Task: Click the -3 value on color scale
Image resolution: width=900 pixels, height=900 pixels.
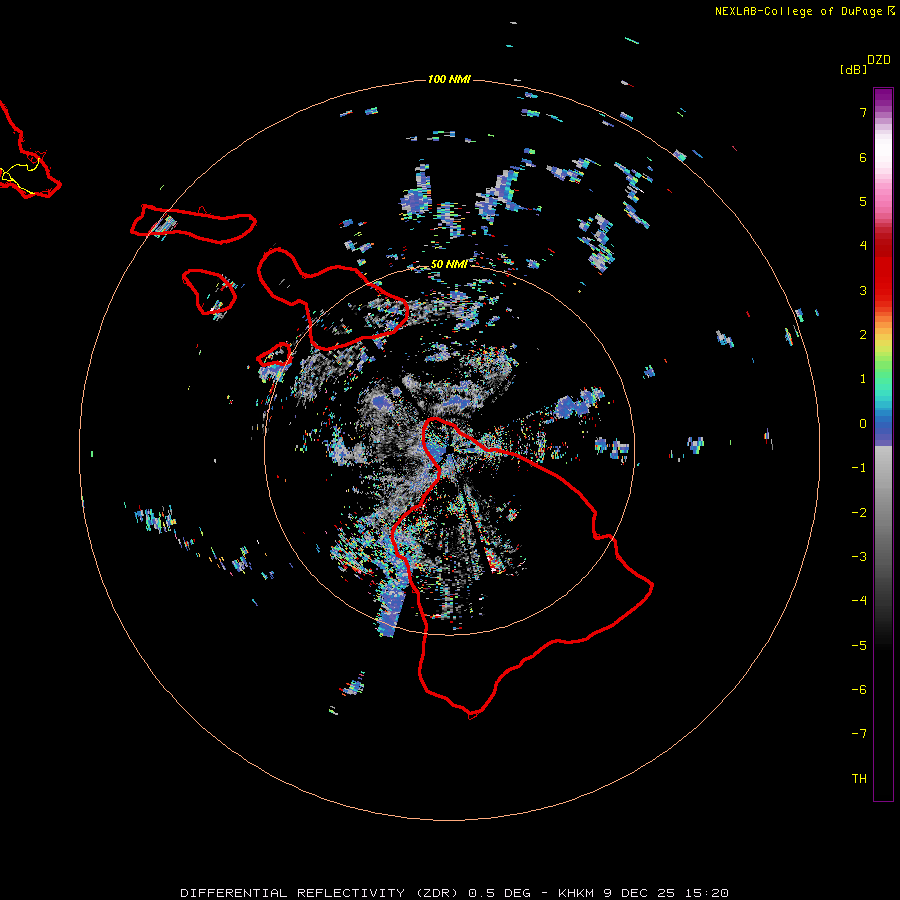Action: click(859, 557)
